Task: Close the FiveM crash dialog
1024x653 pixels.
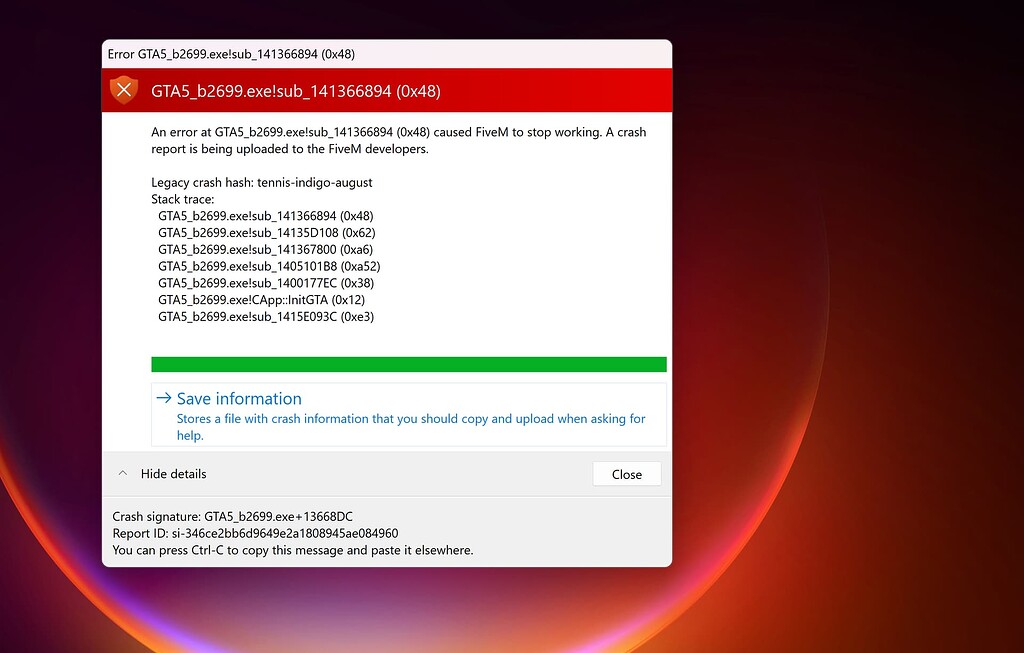Action: tap(626, 474)
